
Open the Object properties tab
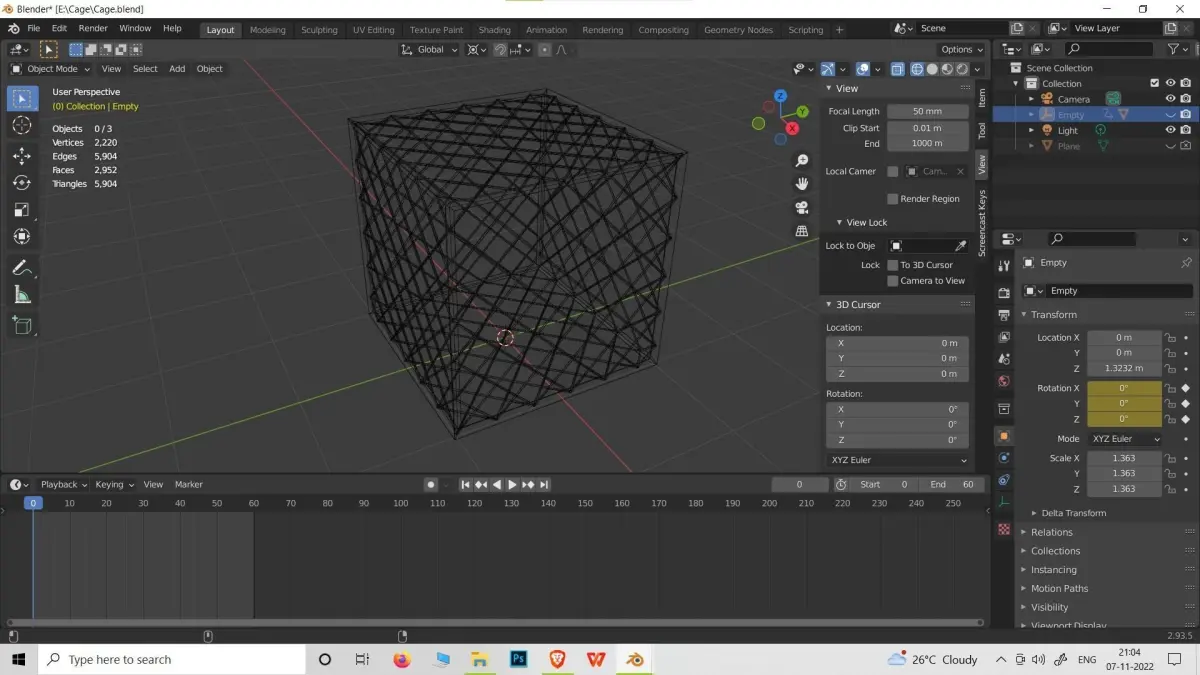[1004, 436]
